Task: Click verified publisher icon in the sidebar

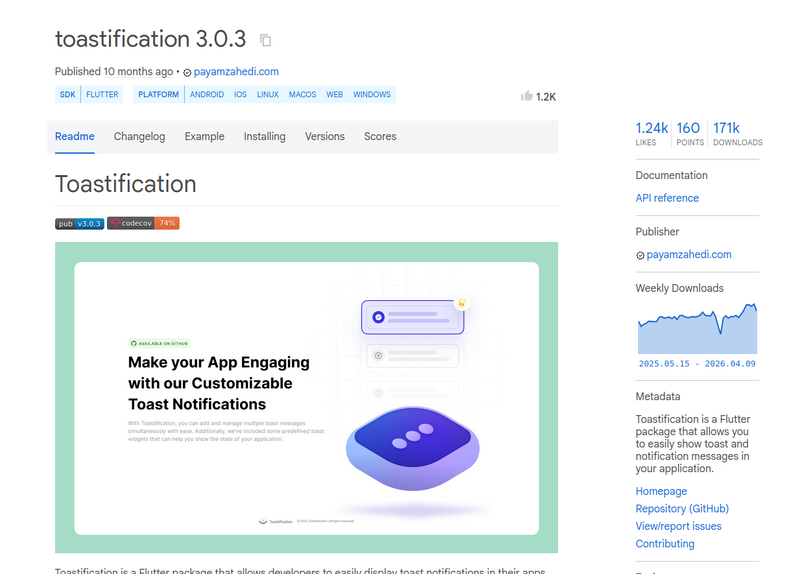Action: click(x=640, y=255)
